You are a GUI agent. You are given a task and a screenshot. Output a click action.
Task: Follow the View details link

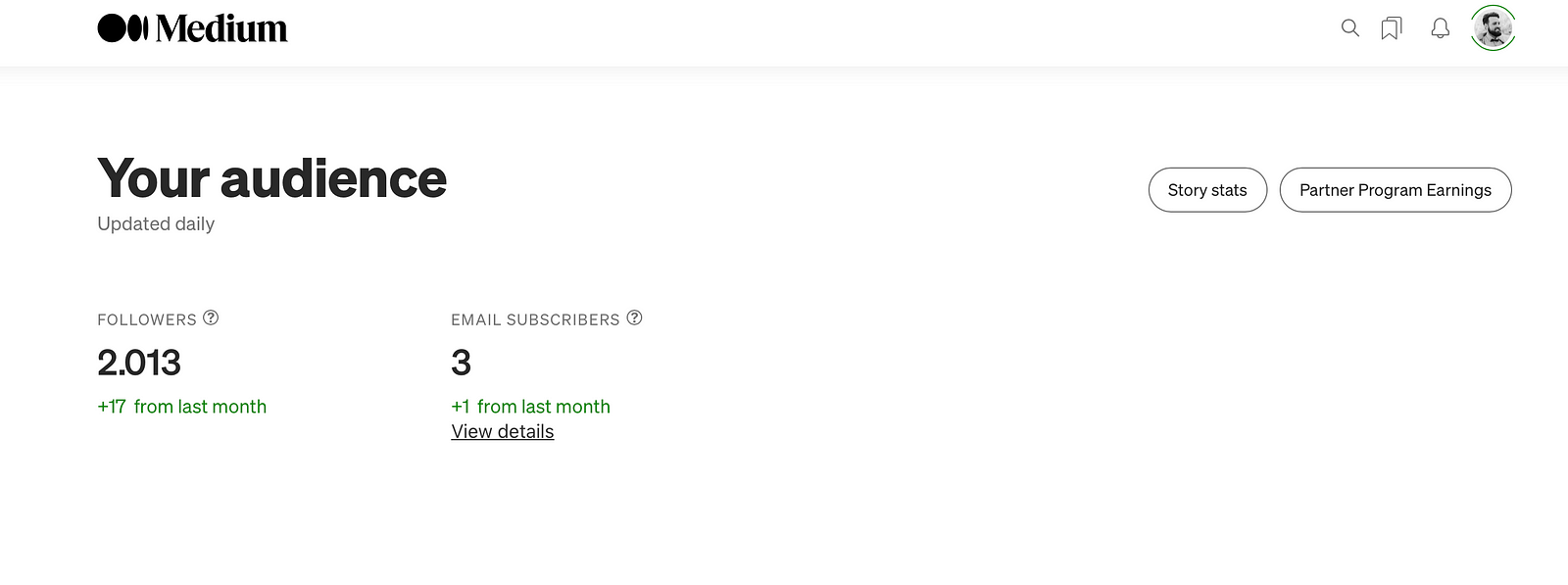[503, 432]
